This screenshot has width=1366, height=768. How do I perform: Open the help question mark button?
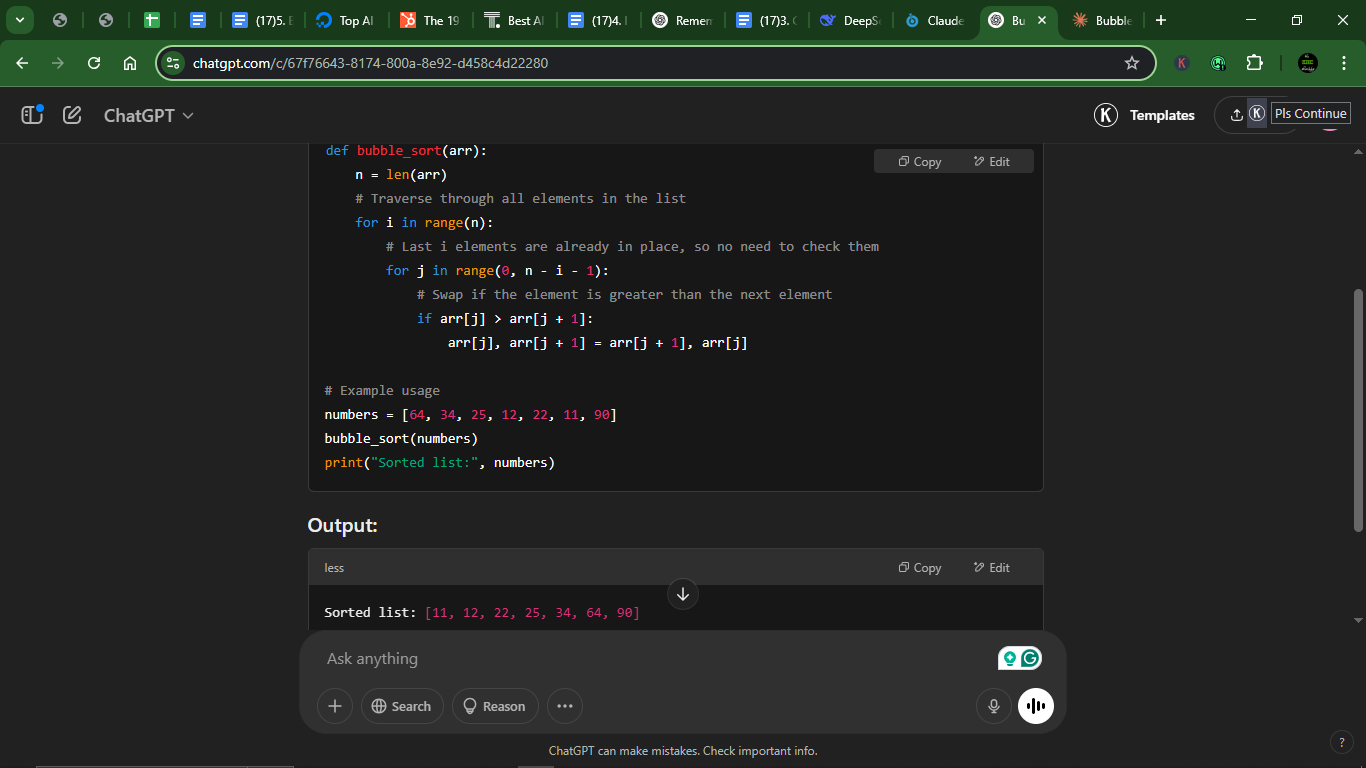coord(1342,742)
